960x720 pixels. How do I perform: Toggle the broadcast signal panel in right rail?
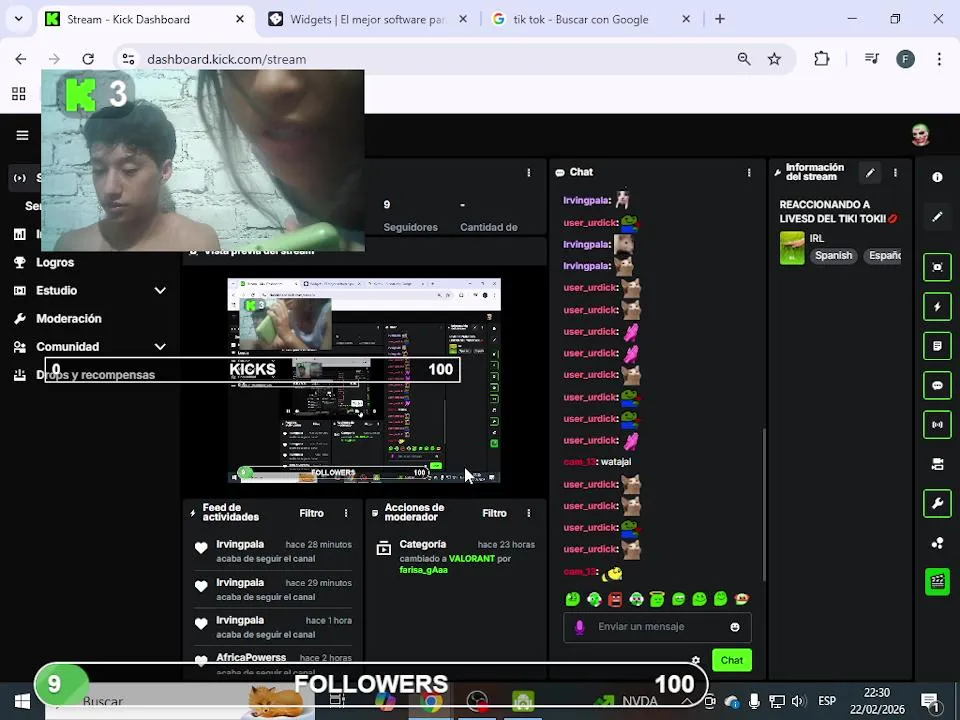coord(937,425)
